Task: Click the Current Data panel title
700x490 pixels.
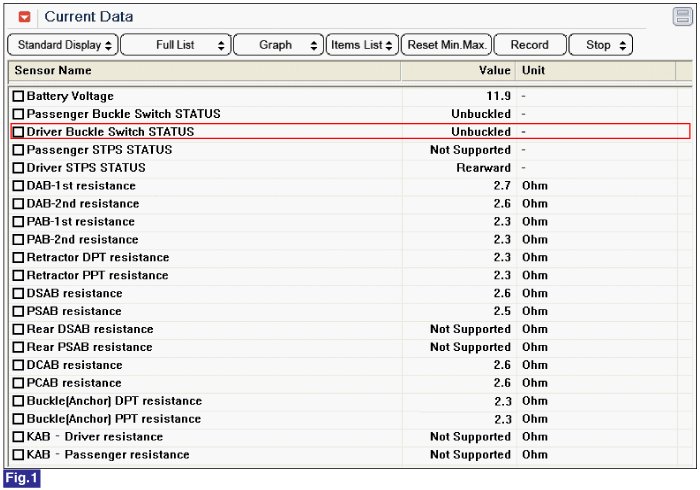Action: (x=89, y=17)
